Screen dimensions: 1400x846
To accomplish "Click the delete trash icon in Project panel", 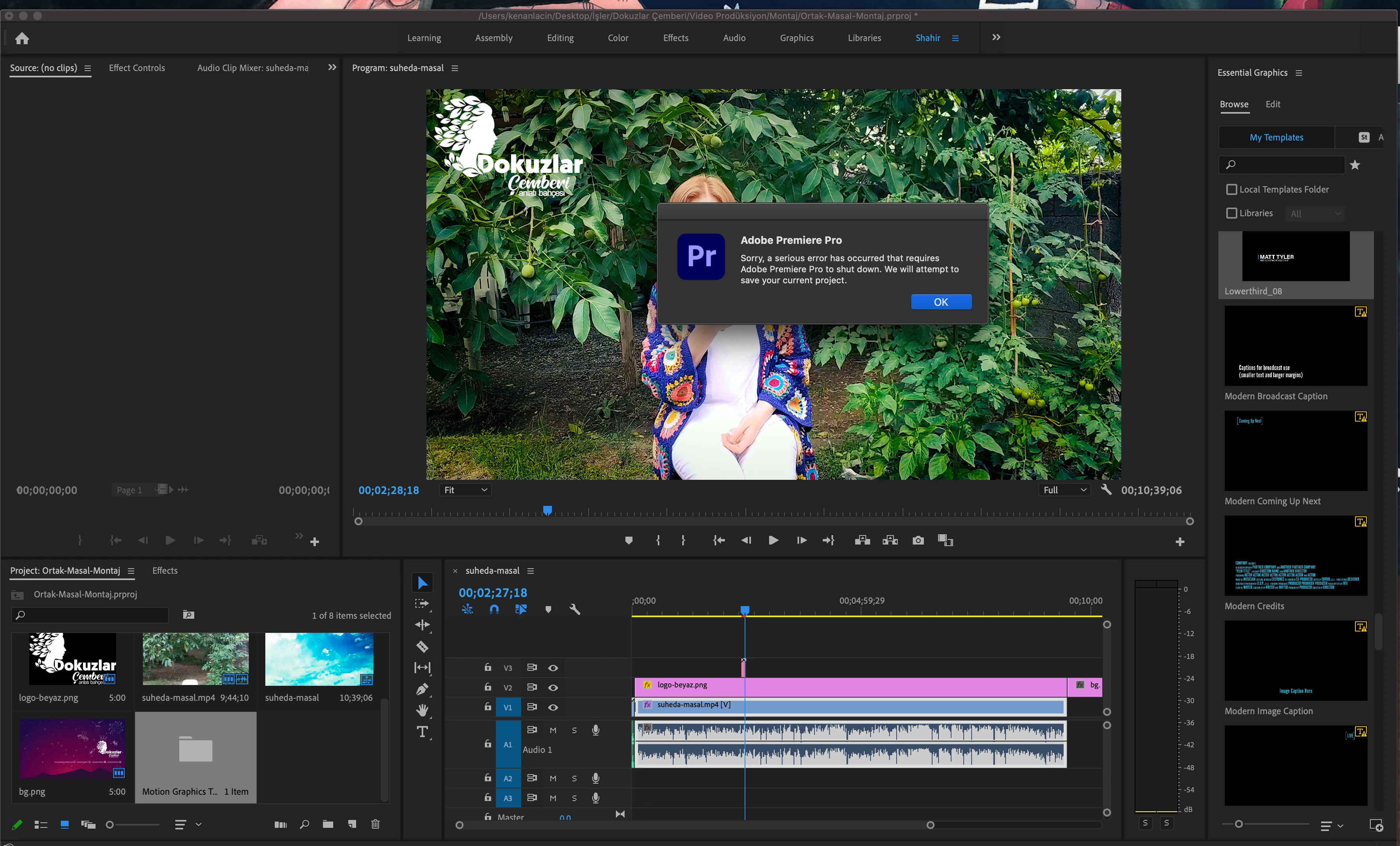I will coord(375,824).
